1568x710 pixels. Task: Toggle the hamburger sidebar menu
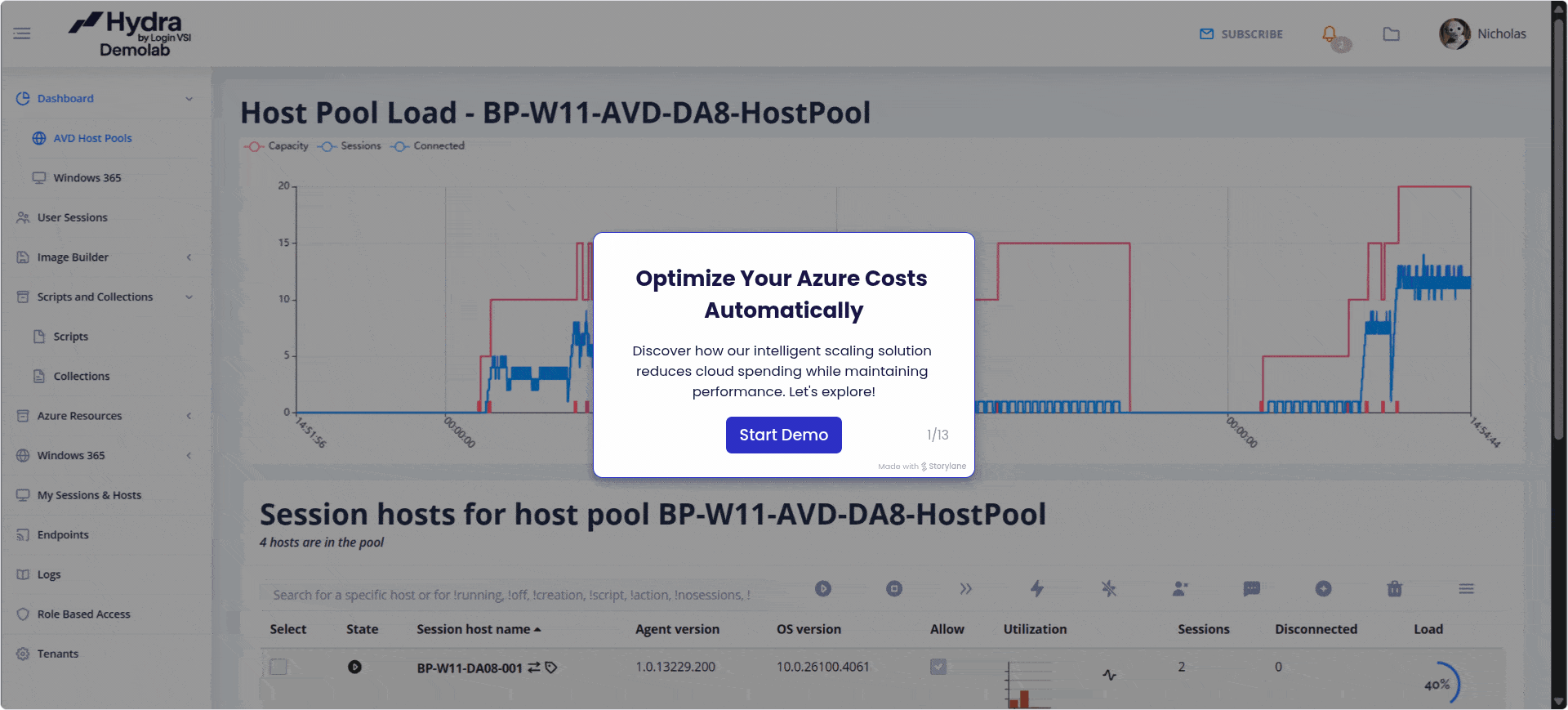(22, 33)
